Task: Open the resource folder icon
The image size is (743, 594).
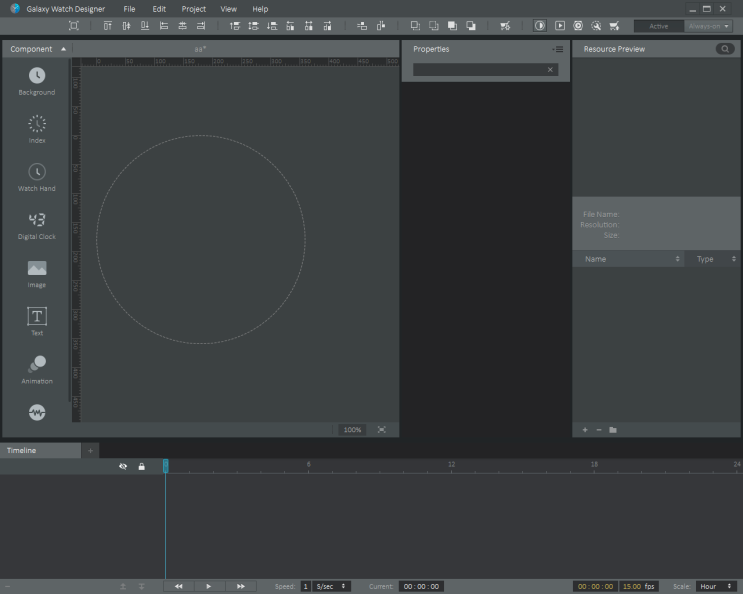Action: pos(613,430)
